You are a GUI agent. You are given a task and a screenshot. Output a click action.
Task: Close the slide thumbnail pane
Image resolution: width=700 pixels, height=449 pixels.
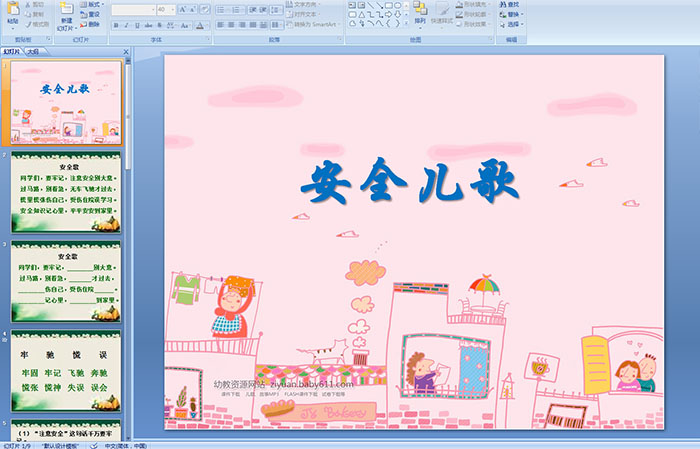pos(127,51)
